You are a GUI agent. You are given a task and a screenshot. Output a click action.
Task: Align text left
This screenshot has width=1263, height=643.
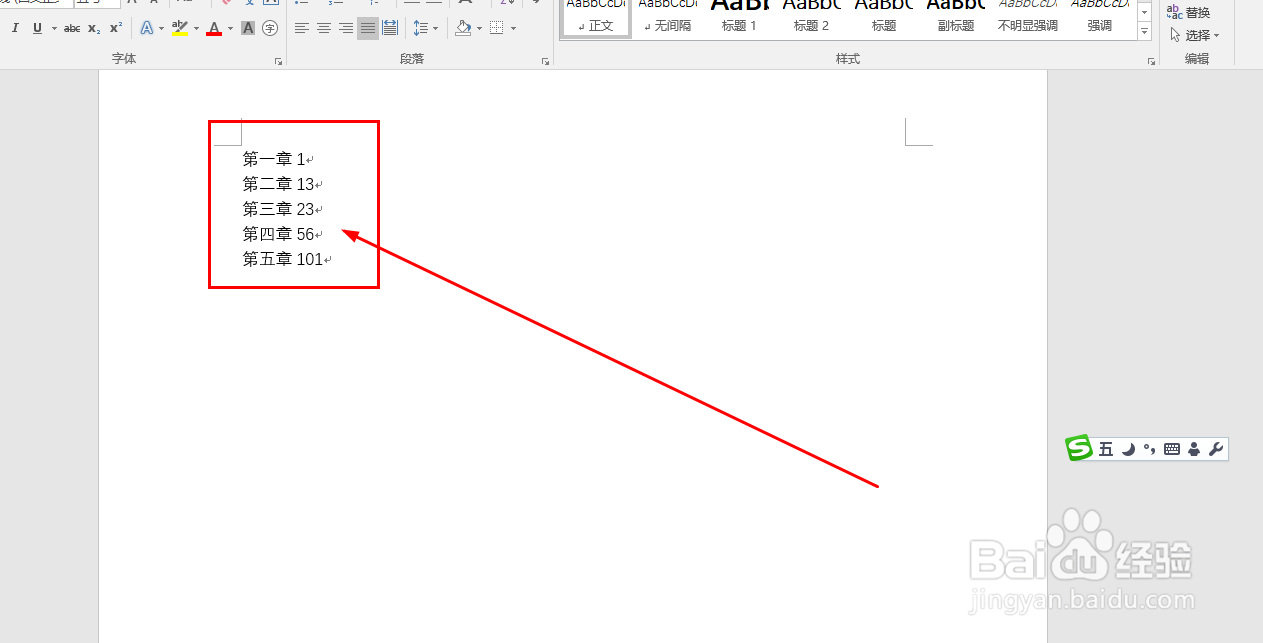point(302,28)
